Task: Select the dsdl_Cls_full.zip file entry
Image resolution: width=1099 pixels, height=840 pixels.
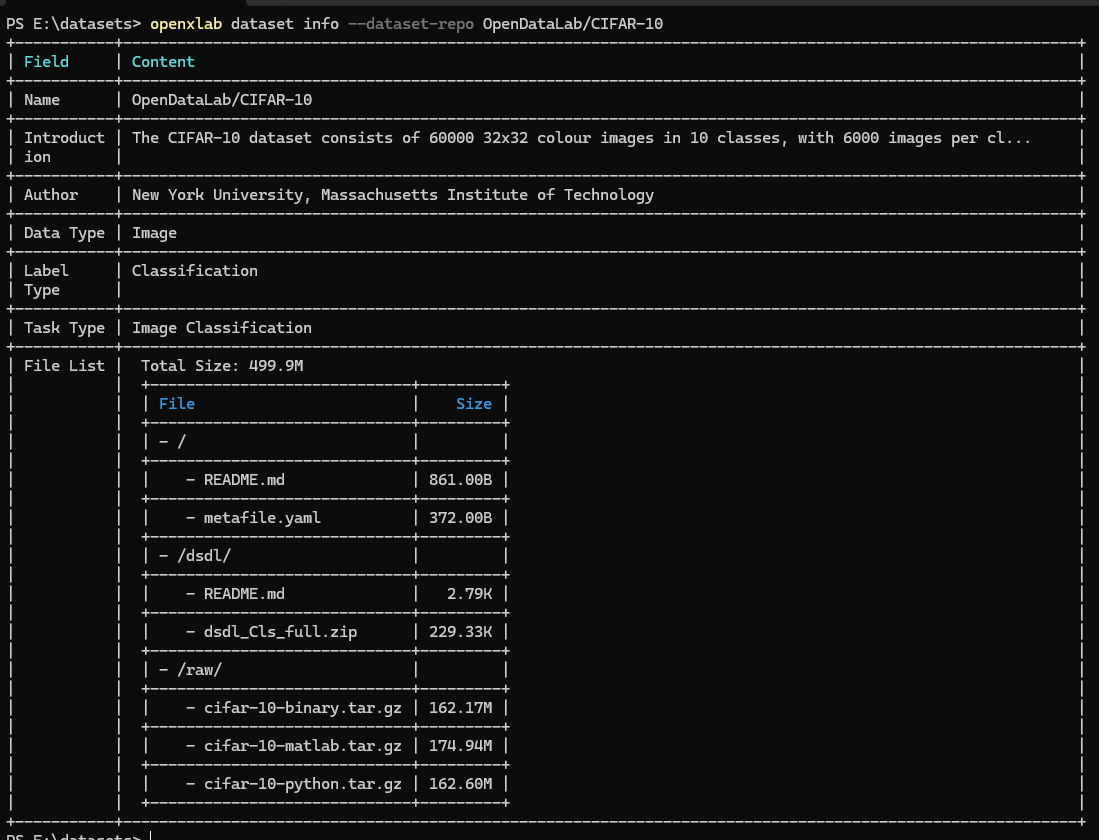Action: coord(280,632)
